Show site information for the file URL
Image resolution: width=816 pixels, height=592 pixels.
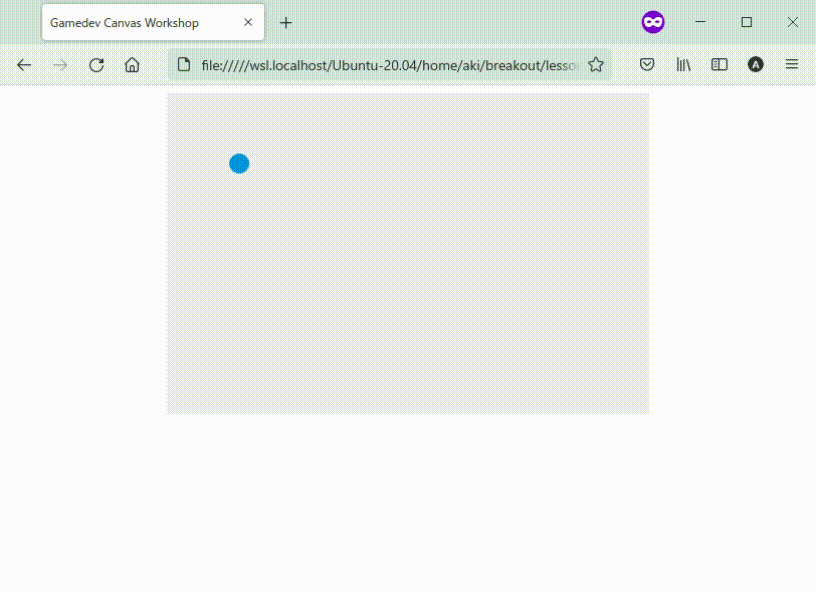point(183,65)
